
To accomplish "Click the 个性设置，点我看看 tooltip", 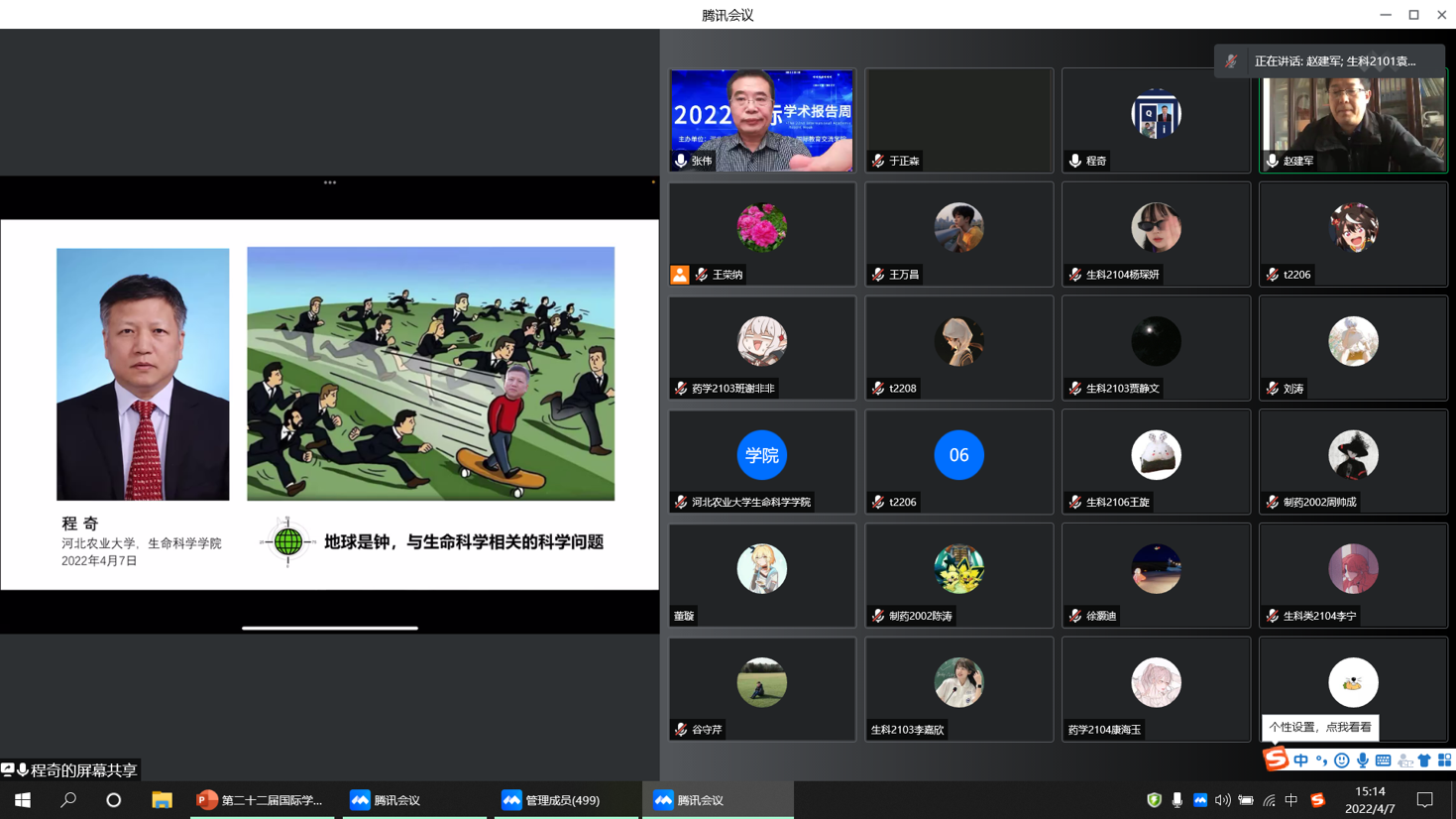I will (1320, 727).
